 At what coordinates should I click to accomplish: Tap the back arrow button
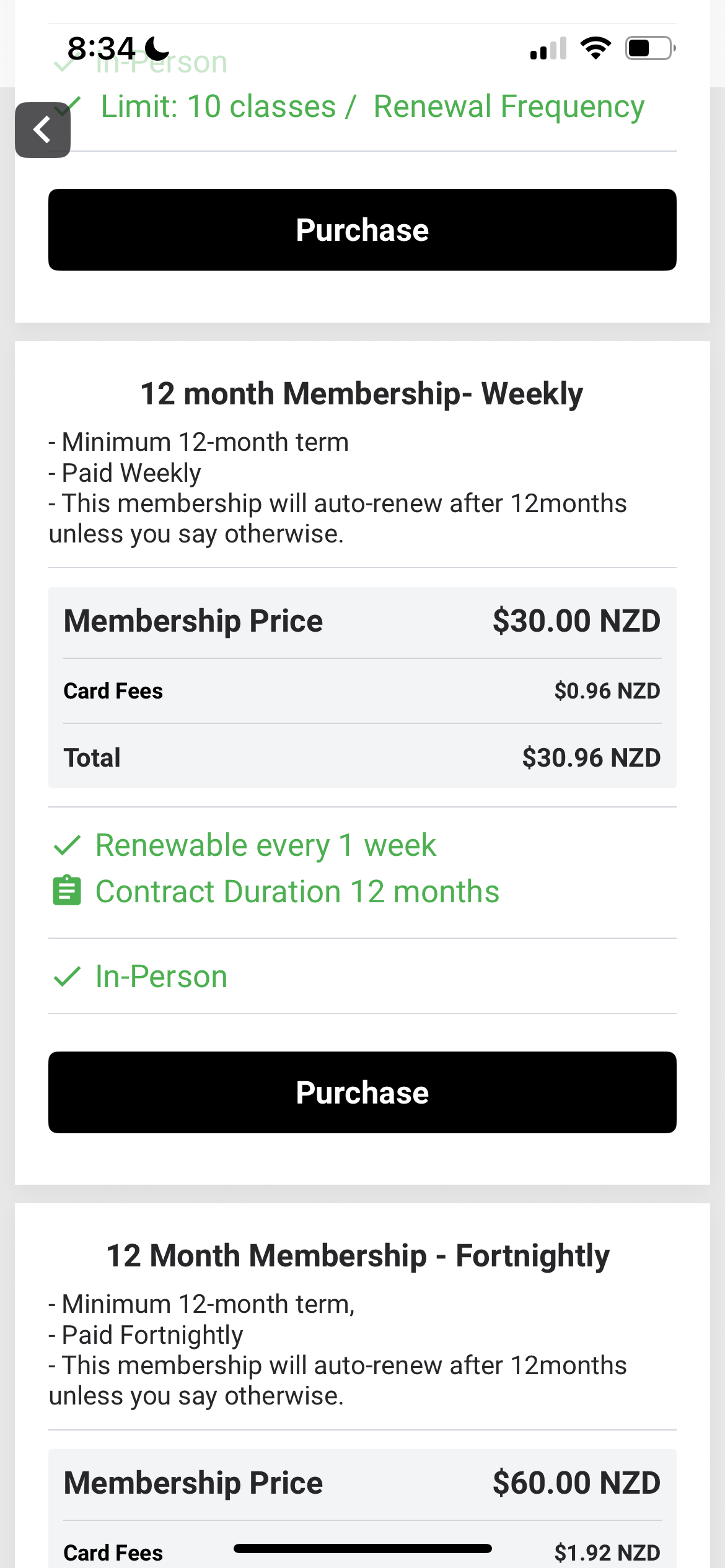pyautogui.click(x=42, y=130)
